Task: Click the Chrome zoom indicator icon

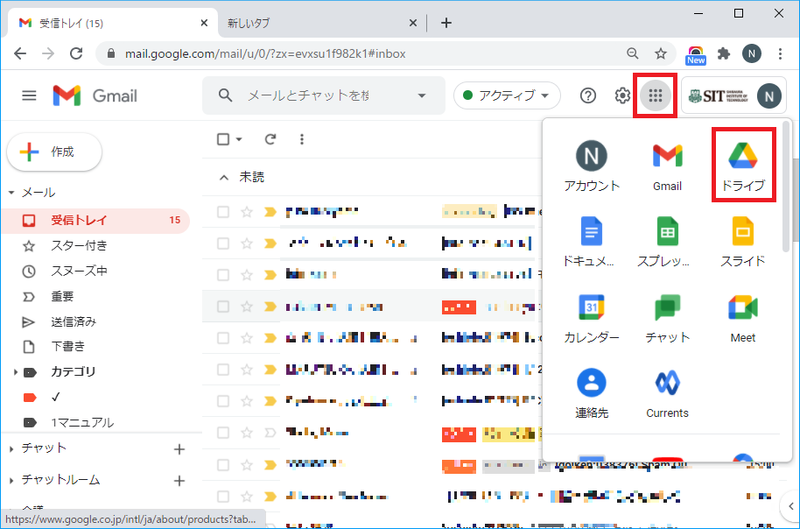Action: tap(632, 54)
